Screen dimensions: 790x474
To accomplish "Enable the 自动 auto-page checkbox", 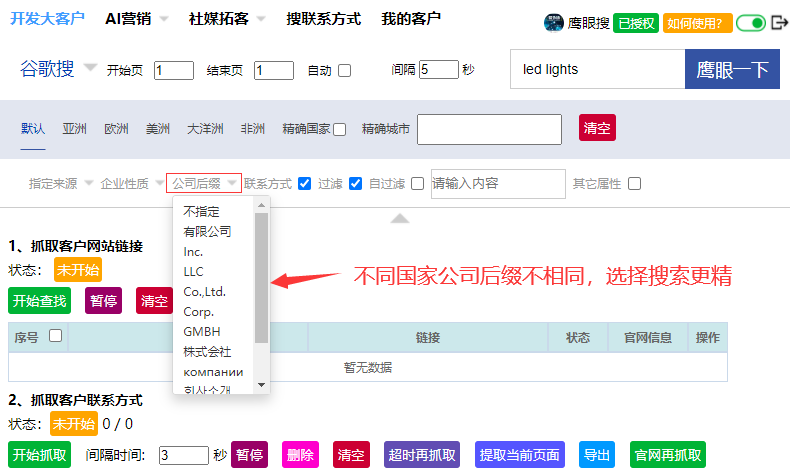I will pyautogui.click(x=345, y=70).
